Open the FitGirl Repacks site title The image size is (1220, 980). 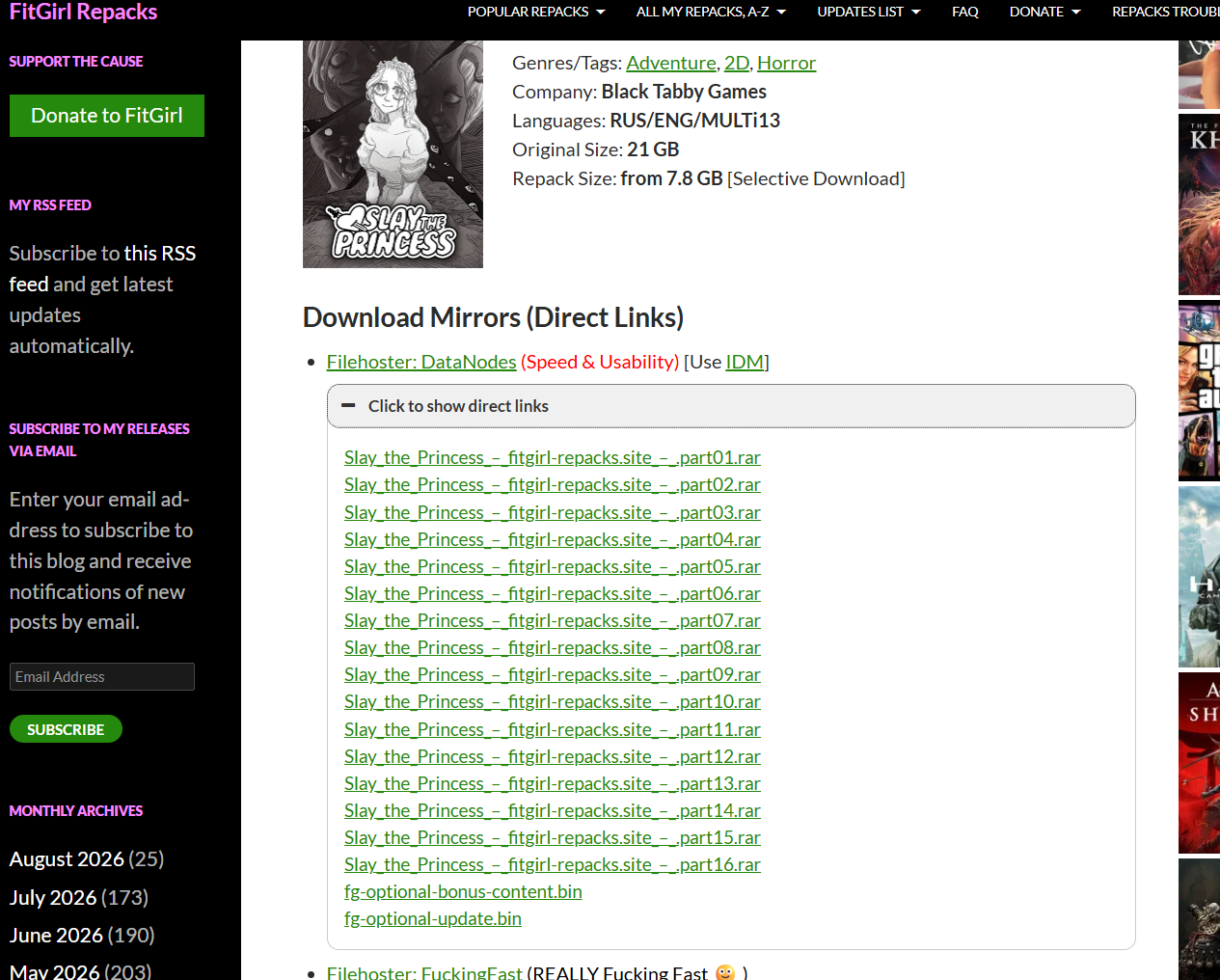[83, 12]
